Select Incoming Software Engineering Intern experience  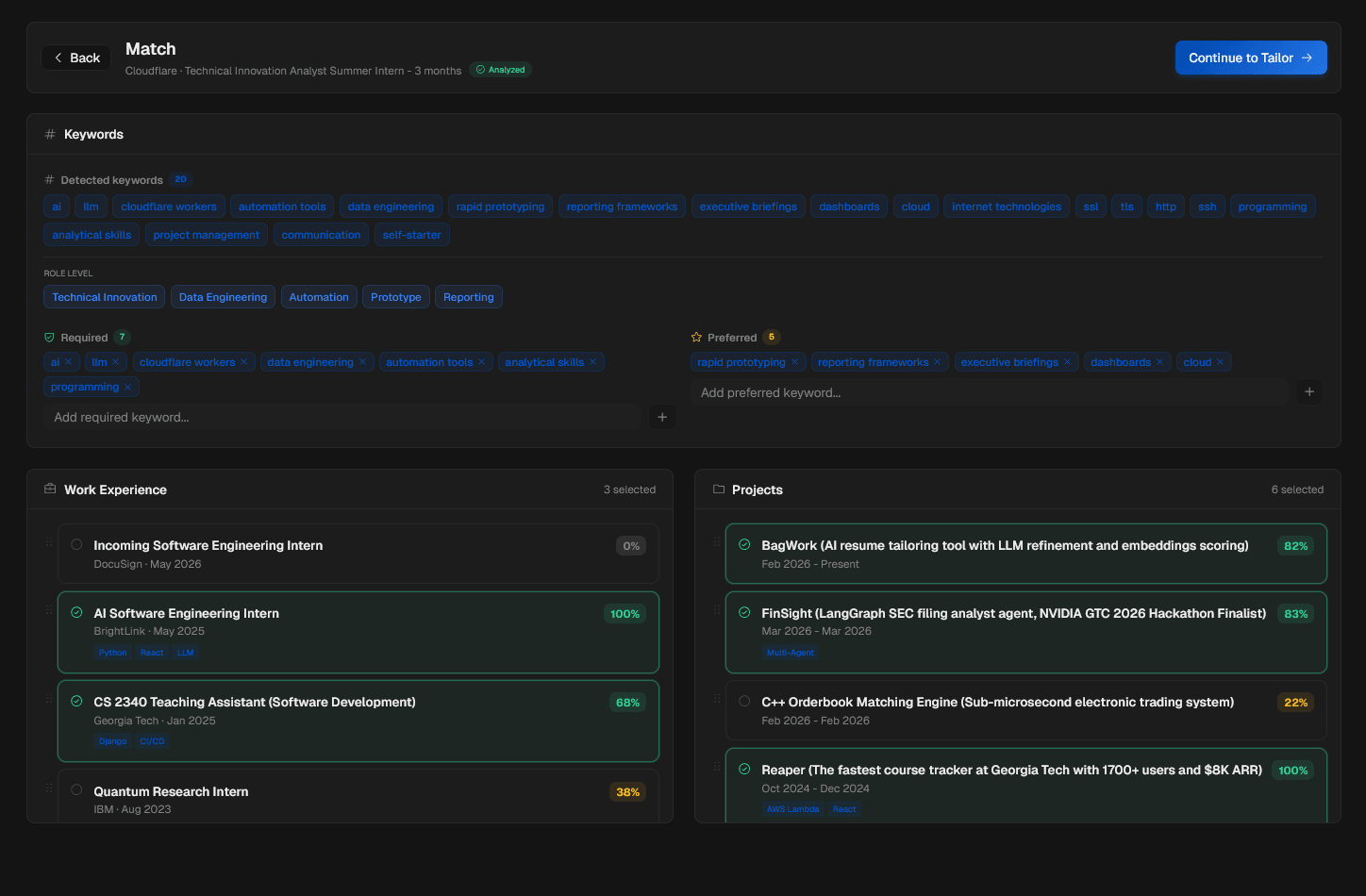click(76, 545)
